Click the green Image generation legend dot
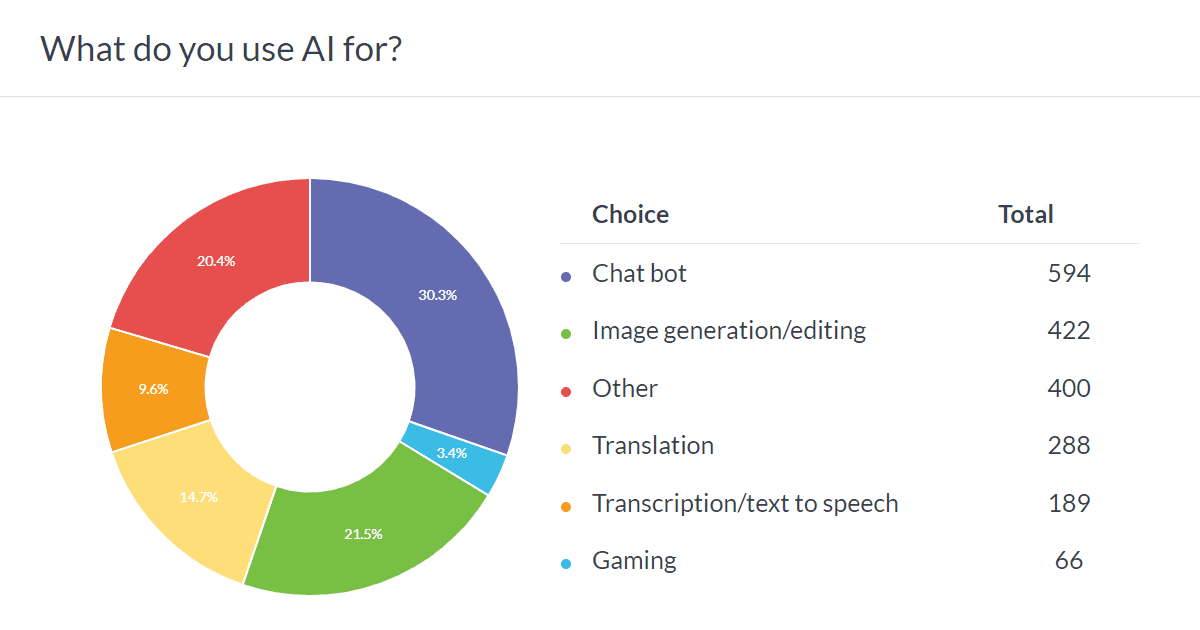This screenshot has width=1200, height=630. [566, 333]
